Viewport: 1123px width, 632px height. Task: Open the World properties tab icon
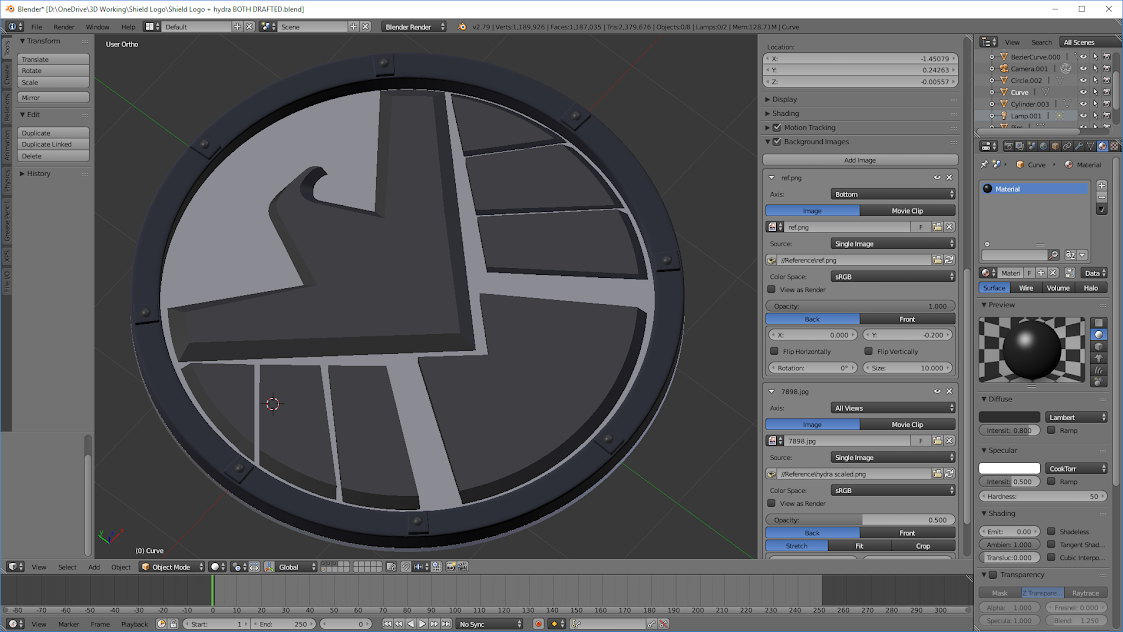point(1044,146)
